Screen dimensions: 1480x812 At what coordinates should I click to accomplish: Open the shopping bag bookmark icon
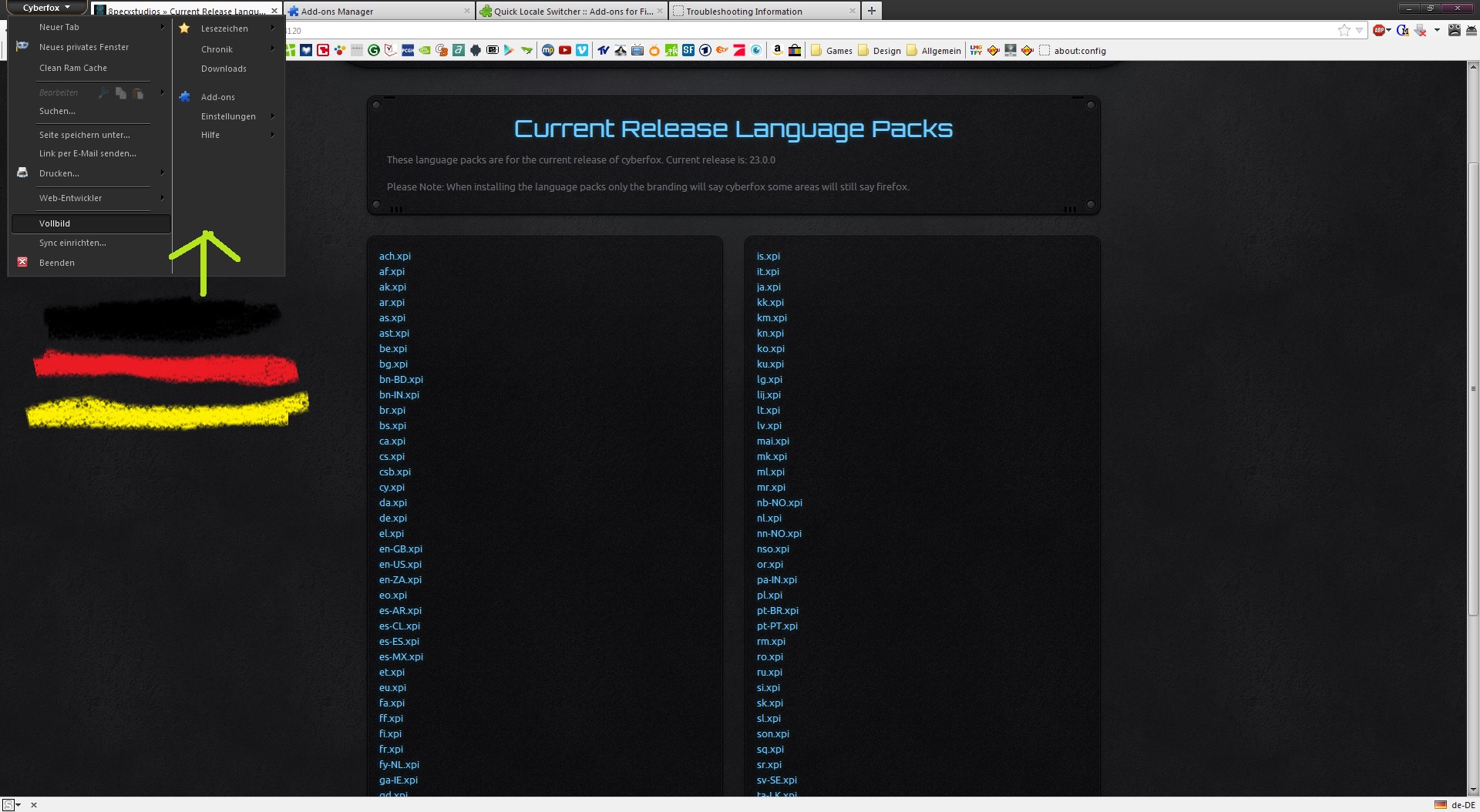pyautogui.click(x=795, y=50)
